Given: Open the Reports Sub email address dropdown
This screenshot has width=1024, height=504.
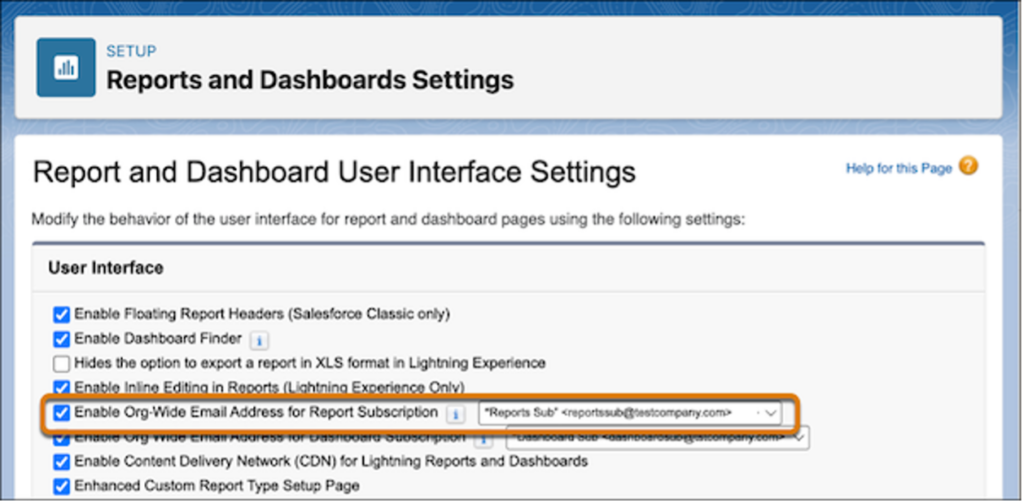Looking at the screenshot, I should [630, 413].
